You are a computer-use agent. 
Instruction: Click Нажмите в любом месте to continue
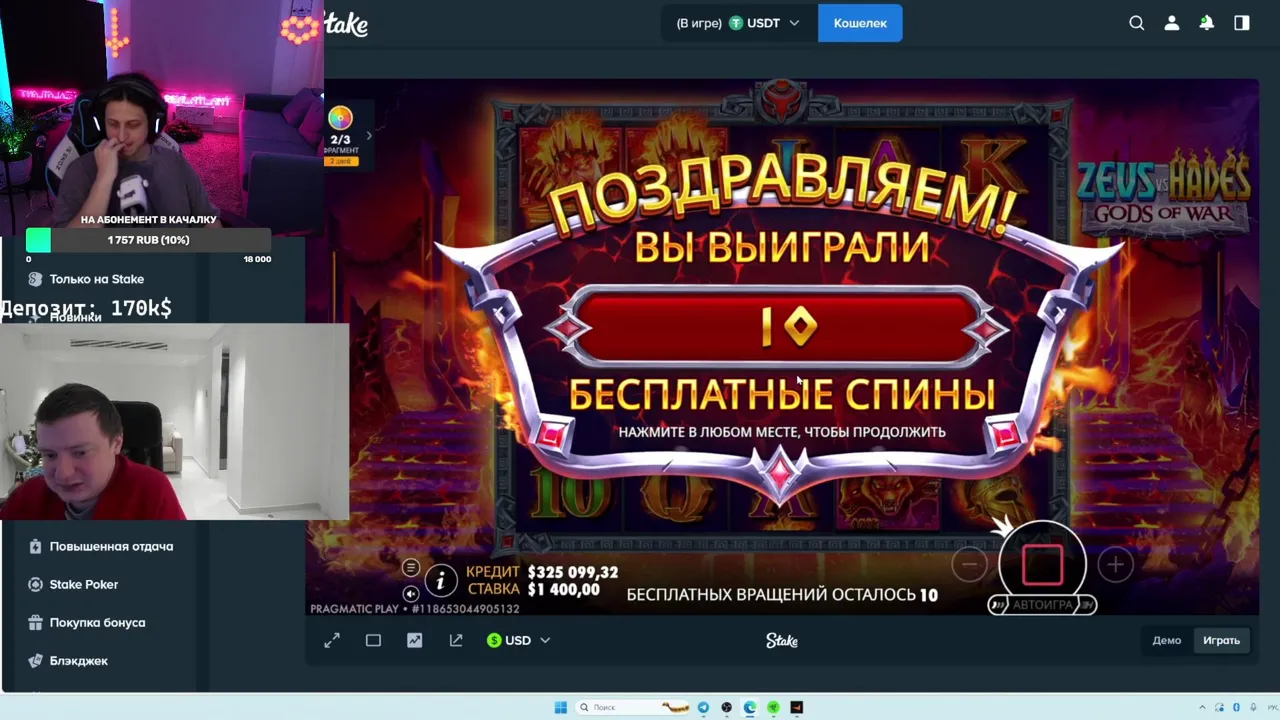(782, 432)
